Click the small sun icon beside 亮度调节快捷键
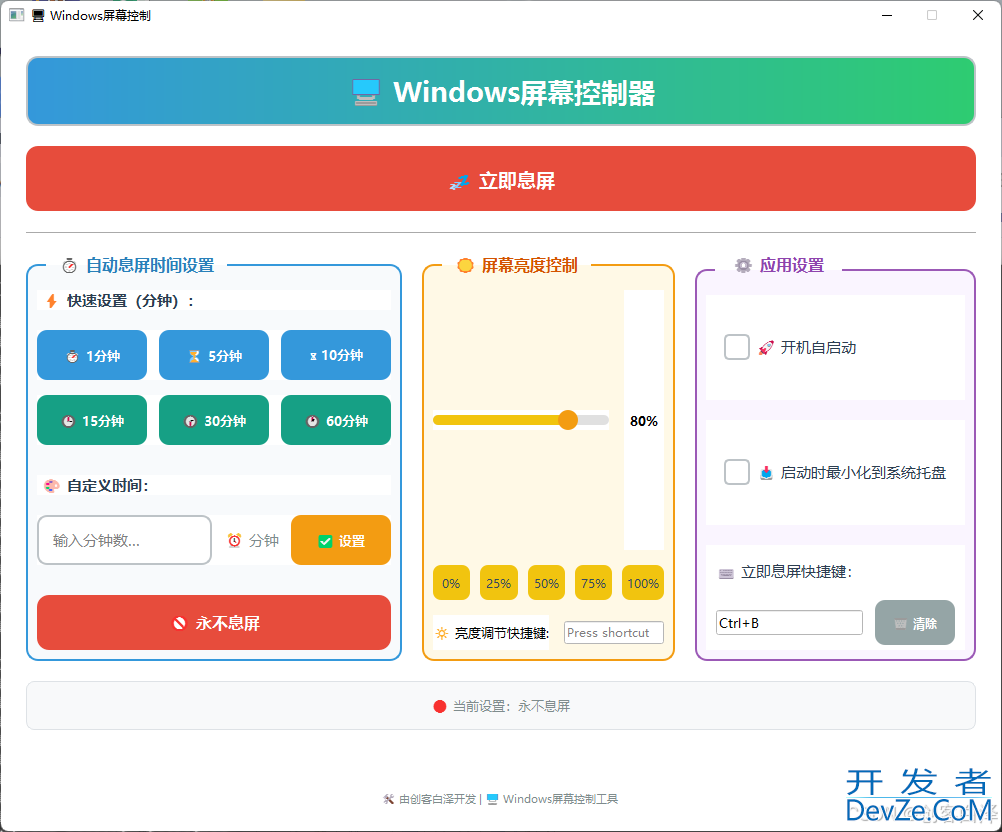 point(442,633)
